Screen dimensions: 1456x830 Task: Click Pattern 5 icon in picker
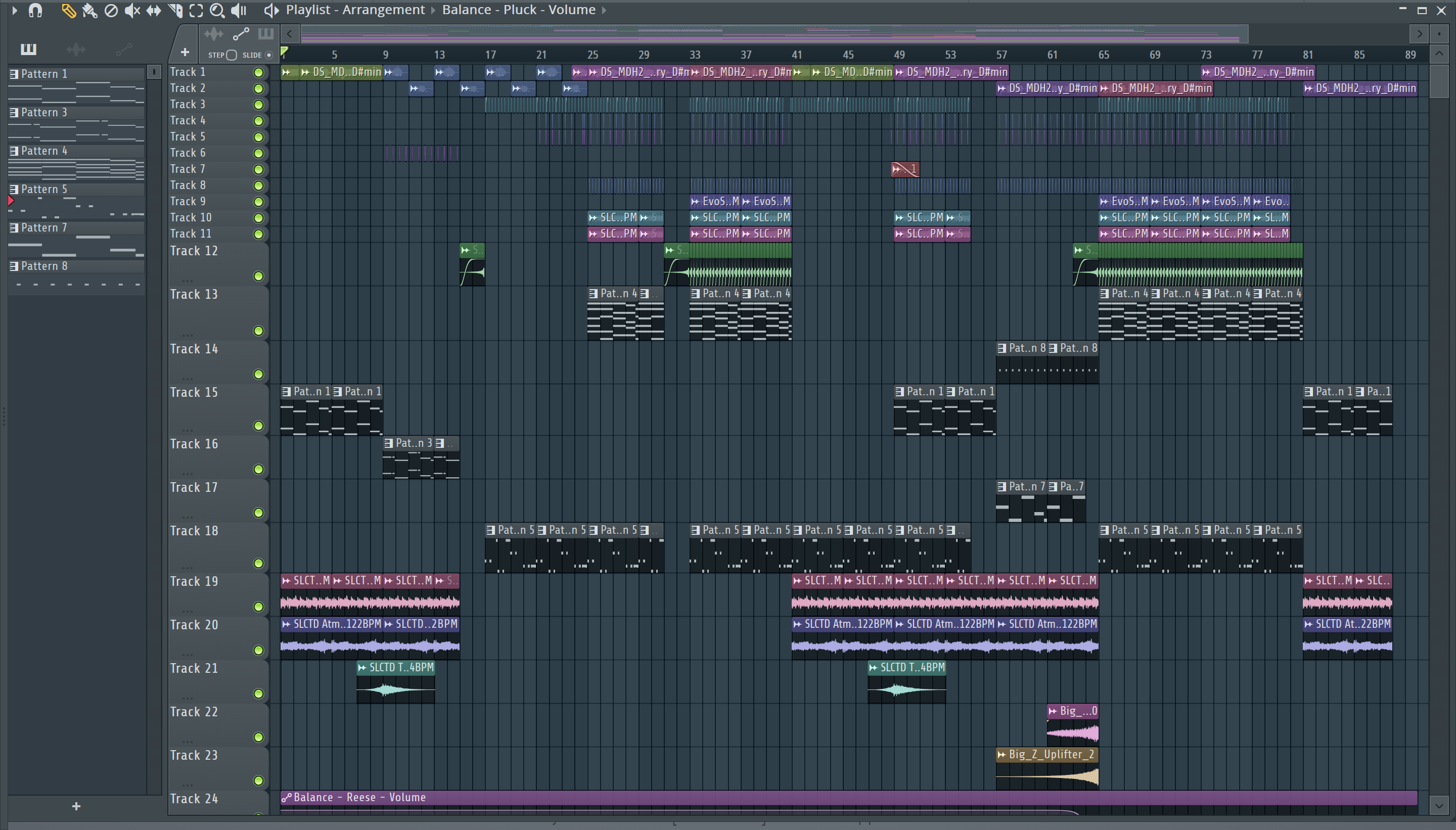coord(14,189)
